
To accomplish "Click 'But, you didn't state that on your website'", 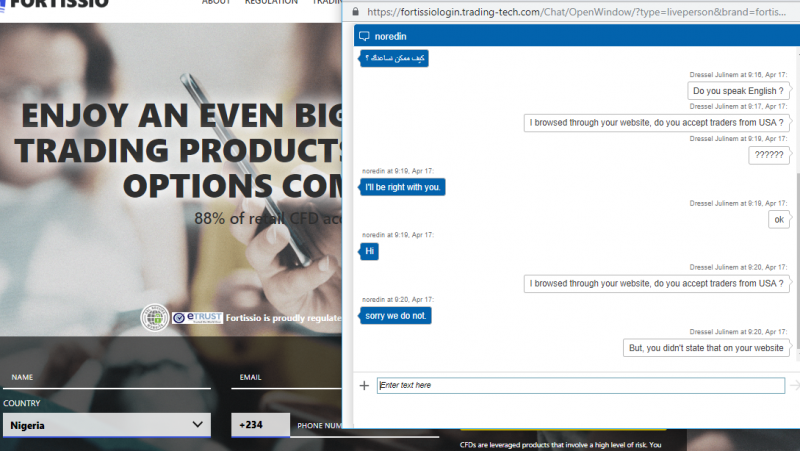I will (706, 348).
